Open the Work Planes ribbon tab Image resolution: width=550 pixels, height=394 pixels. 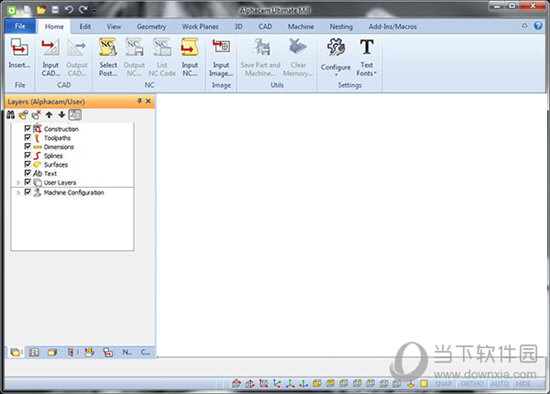pyautogui.click(x=200, y=27)
